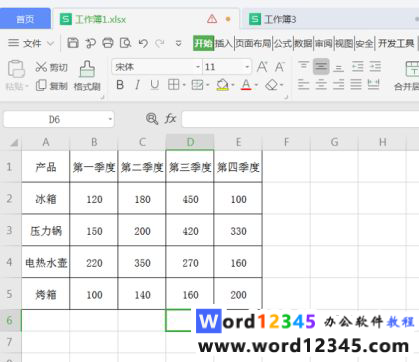The width and height of the screenshot is (419, 362).
Task: Open the 文件 menu button
Action: [31, 43]
